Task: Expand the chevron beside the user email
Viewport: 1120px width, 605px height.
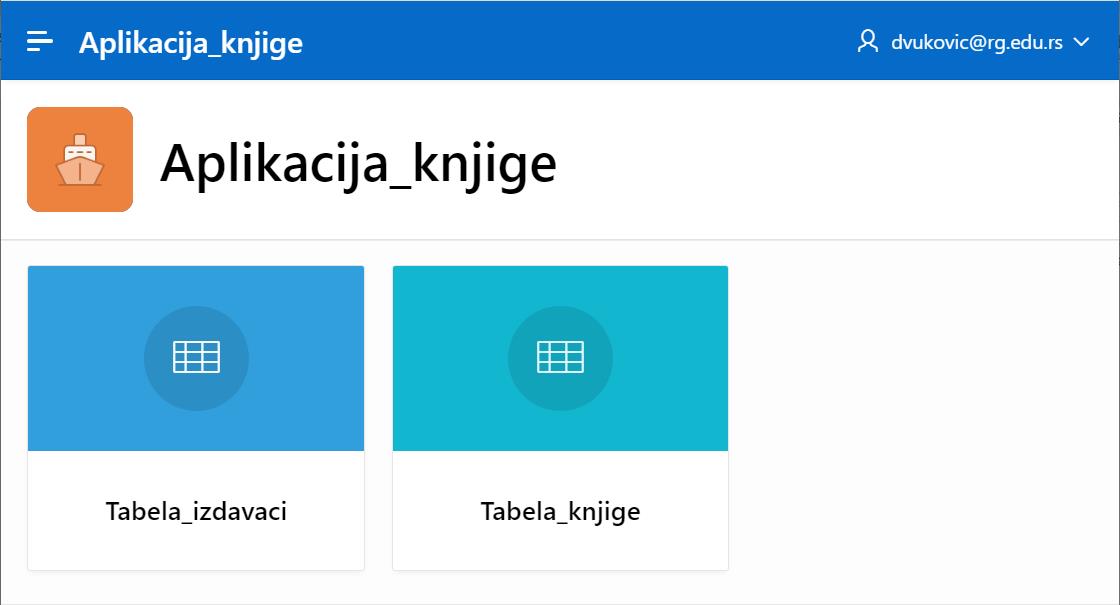Action: pos(1081,42)
